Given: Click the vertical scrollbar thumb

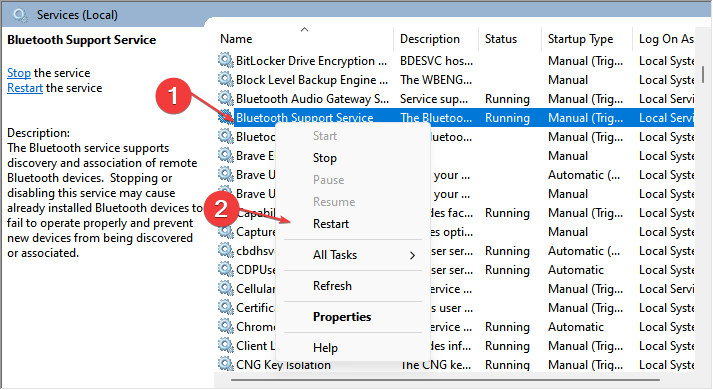Looking at the screenshot, I should pyautogui.click(x=703, y=74).
